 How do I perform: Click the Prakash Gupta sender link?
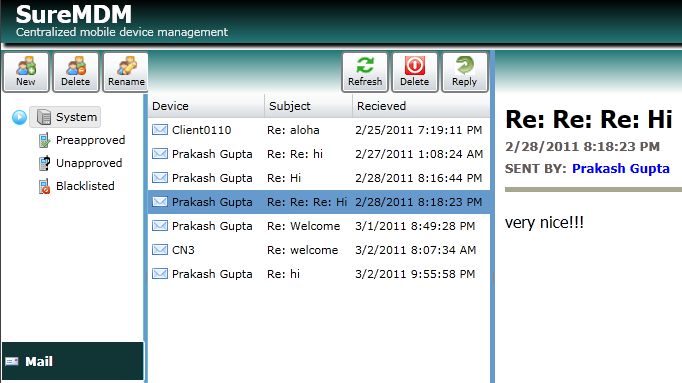click(621, 168)
